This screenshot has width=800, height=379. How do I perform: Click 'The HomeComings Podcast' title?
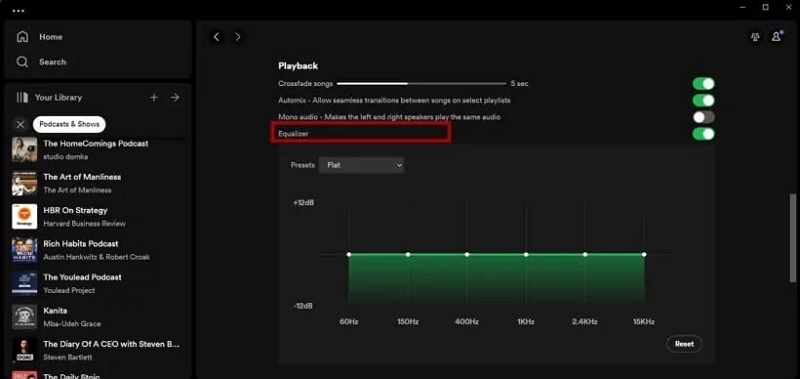[x=96, y=143]
